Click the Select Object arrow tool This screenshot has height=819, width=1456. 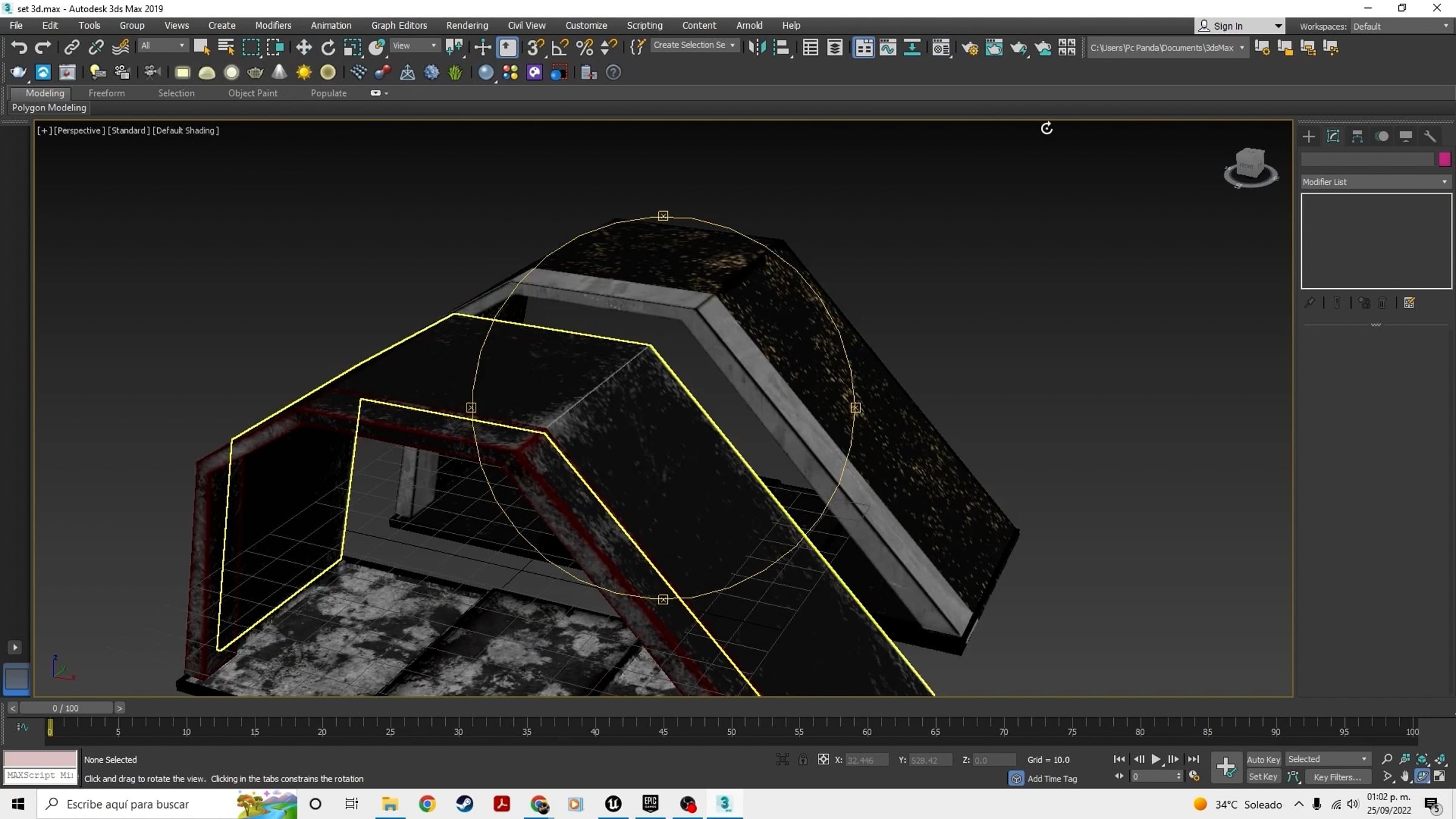point(201,47)
